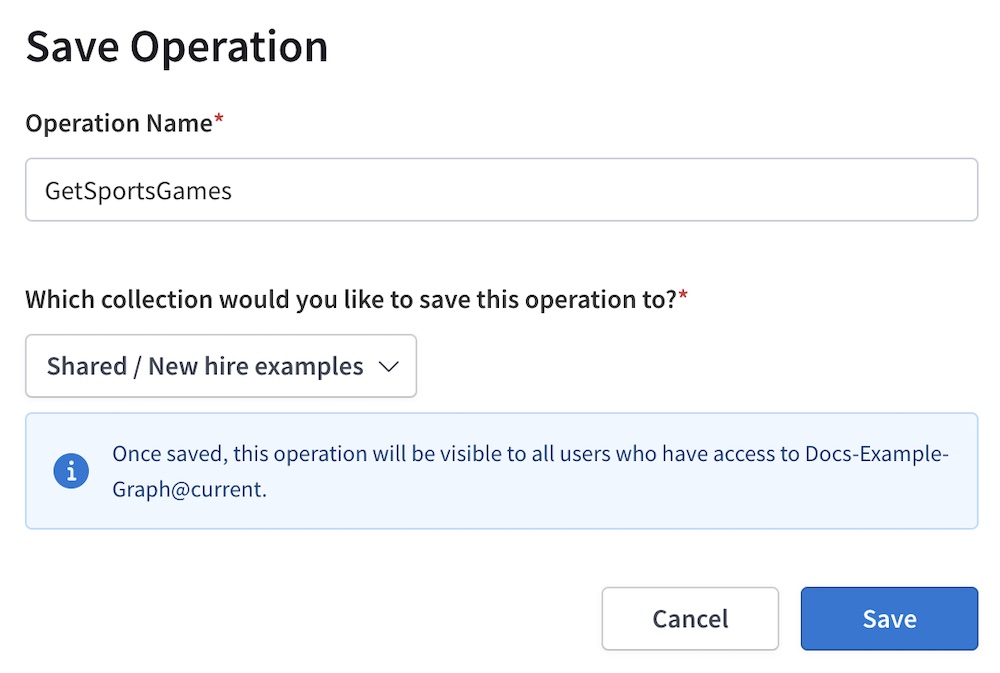Click the blue circular icon beside the notice text
The image size is (1000, 673).
[70, 471]
